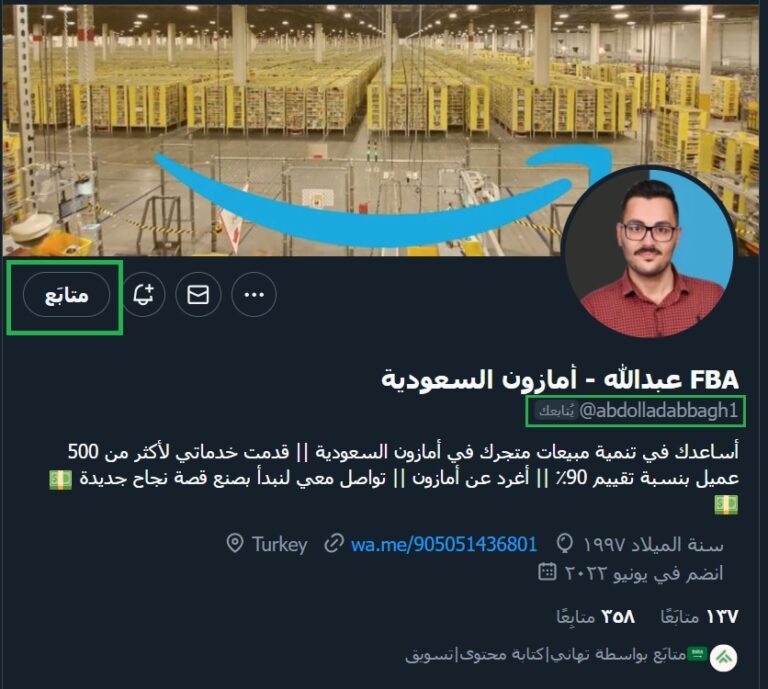Open the ٣٥٨ followers list
This screenshot has width=768, height=689.
coord(596,617)
